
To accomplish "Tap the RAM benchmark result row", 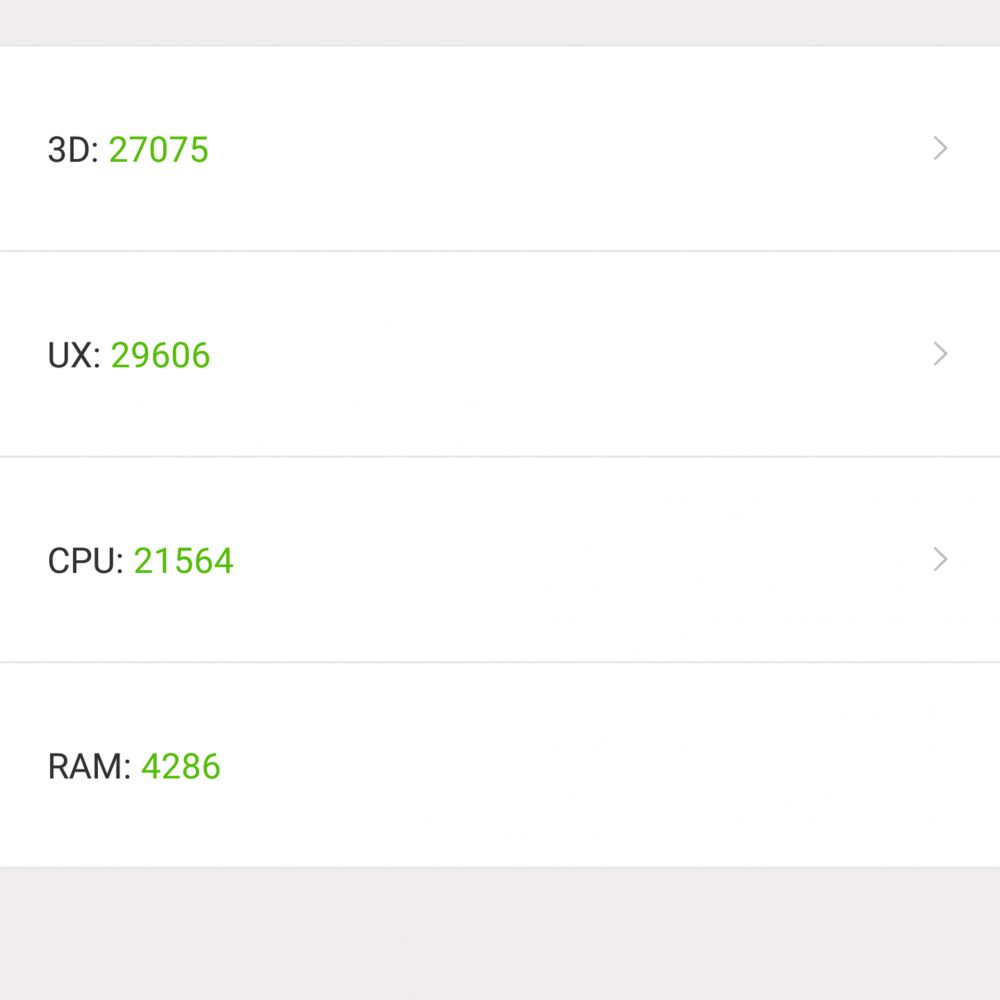I will 500,765.
